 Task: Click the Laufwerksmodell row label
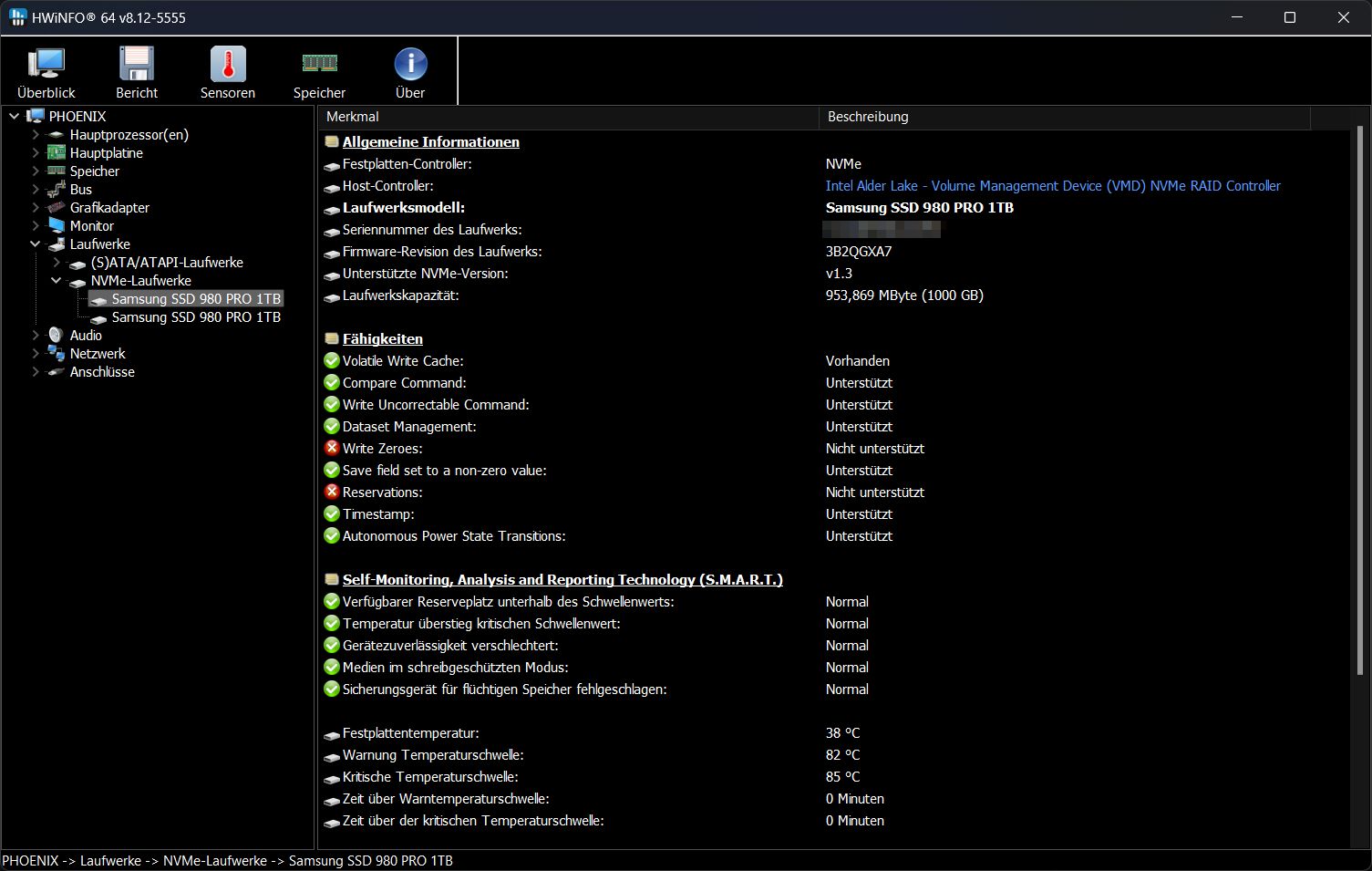tap(404, 207)
